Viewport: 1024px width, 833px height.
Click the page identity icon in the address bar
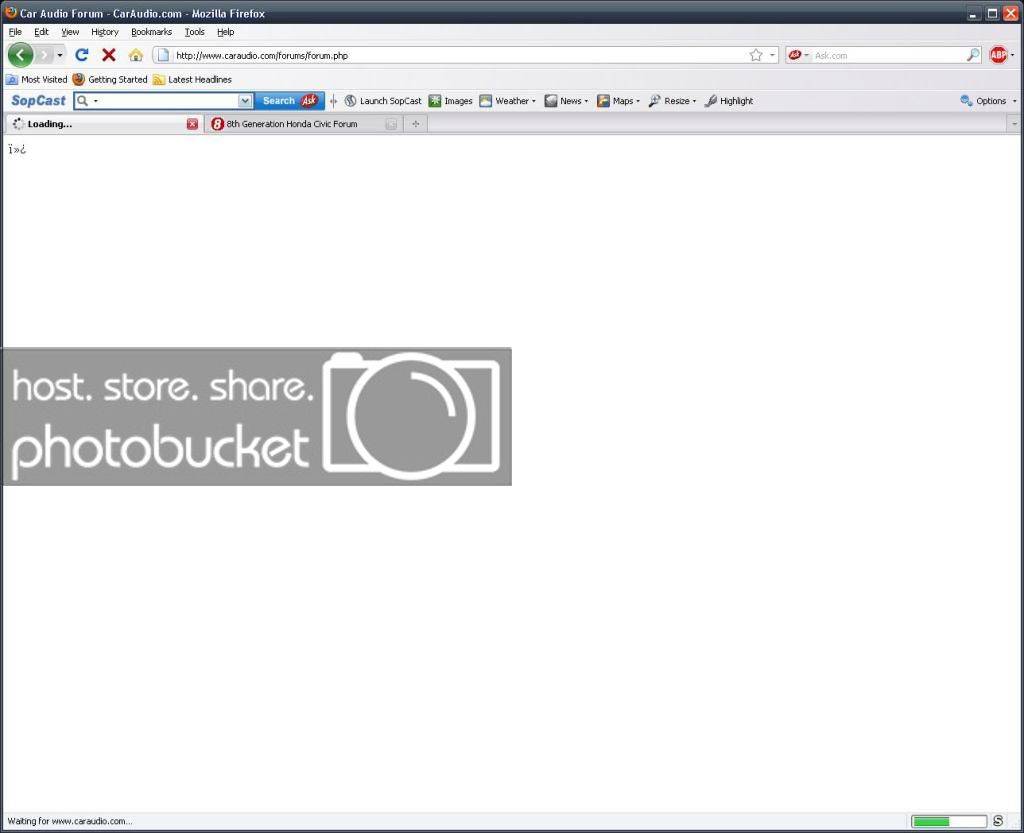163,55
